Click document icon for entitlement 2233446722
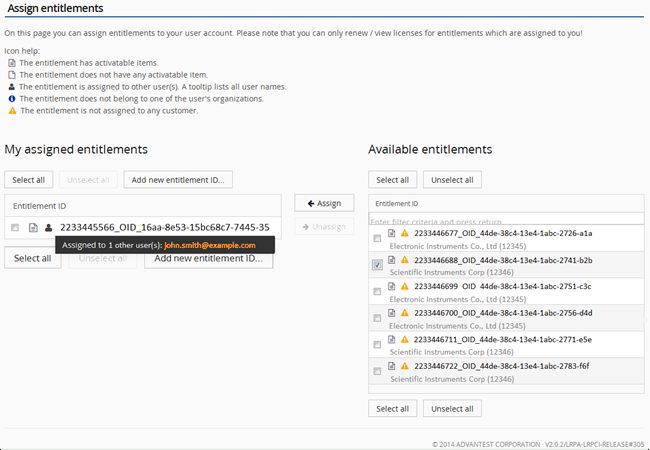The image size is (650, 450). pyautogui.click(x=392, y=366)
